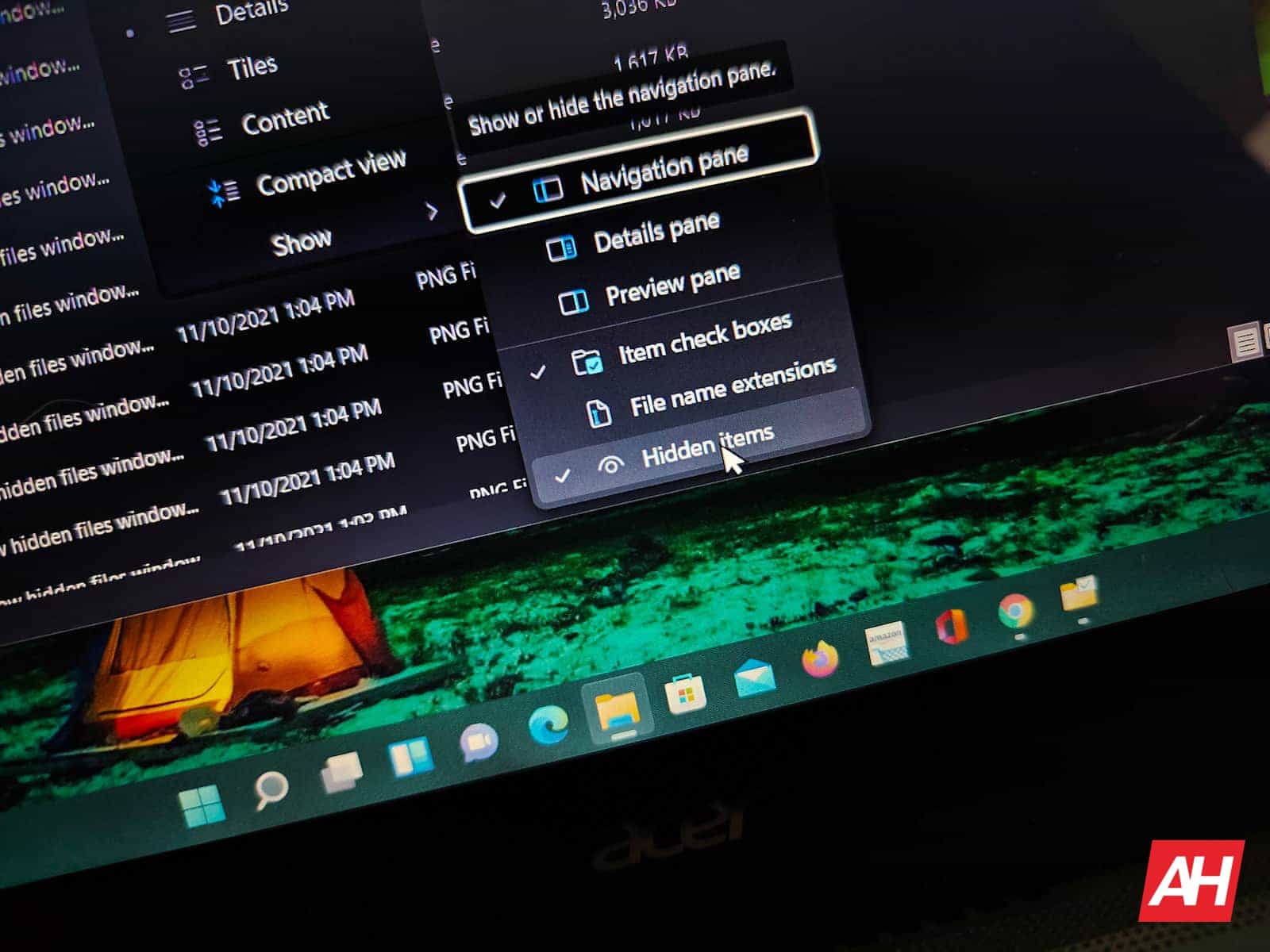The image size is (1270, 952).
Task: Launch Teams Chat from the taskbar
Action: (479, 743)
